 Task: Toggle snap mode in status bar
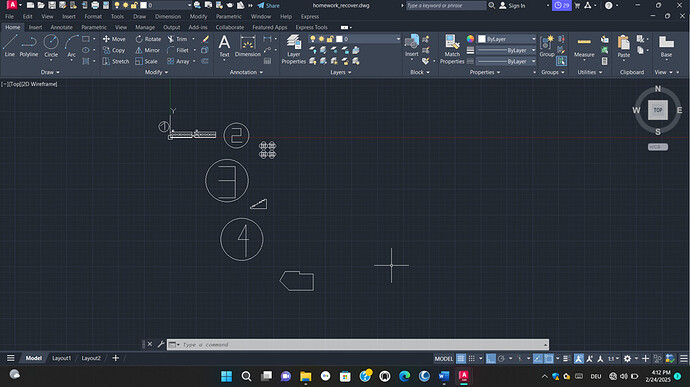(x=472, y=358)
